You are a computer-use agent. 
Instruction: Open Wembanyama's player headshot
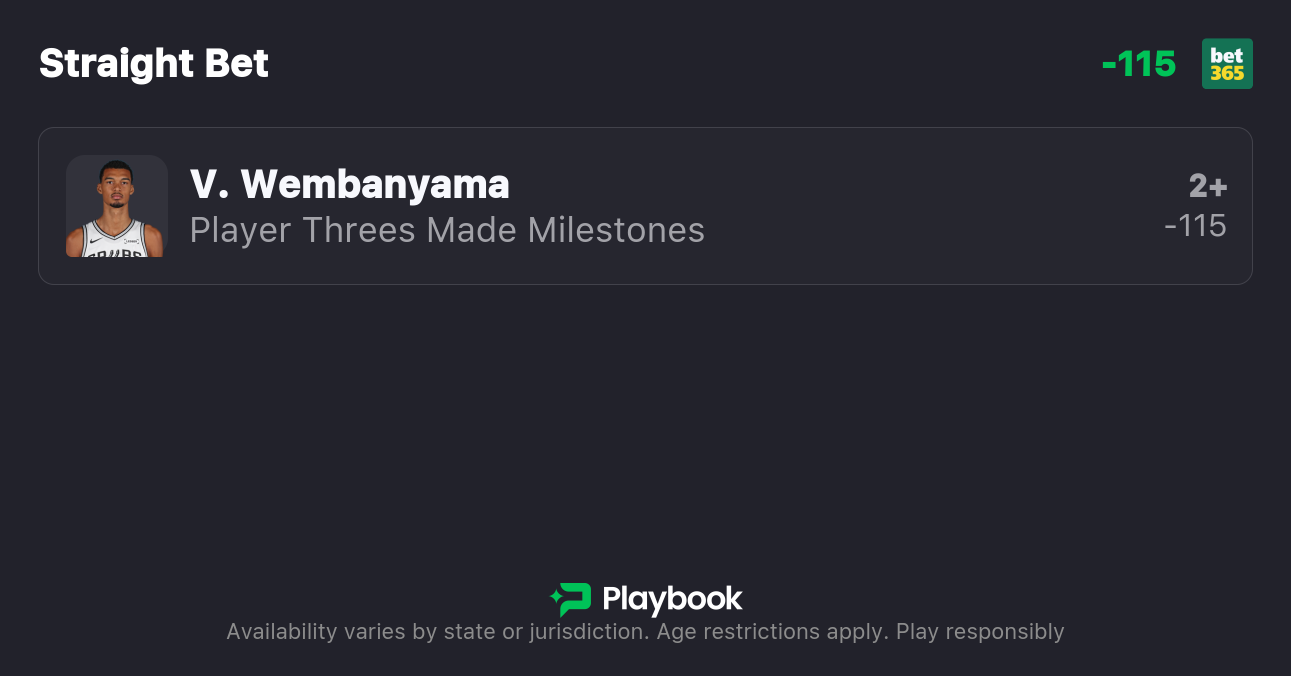116,206
